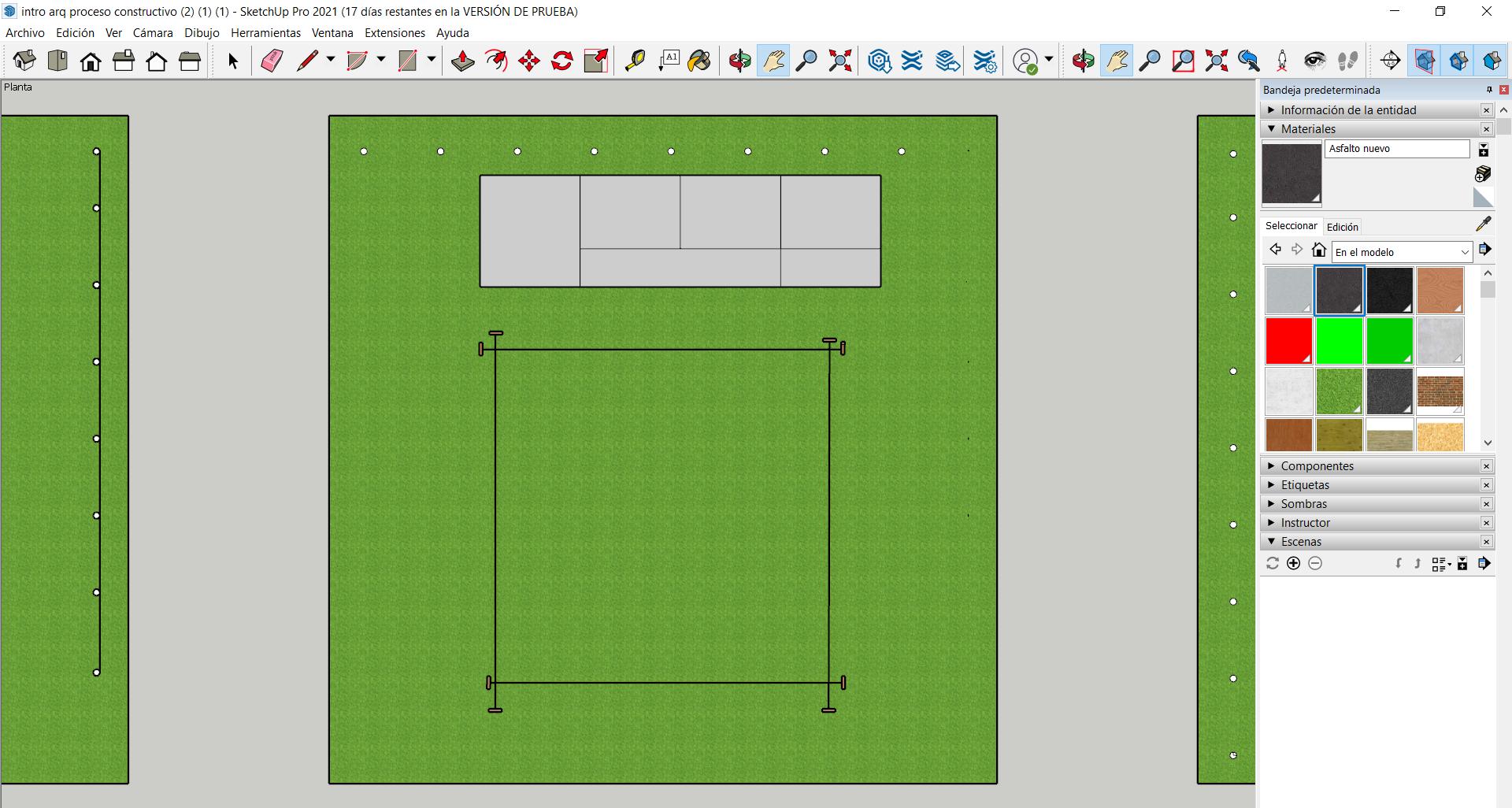Screen dimensions: 1512x808
Task: Select the Text label tool
Action: (x=669, y=61)
